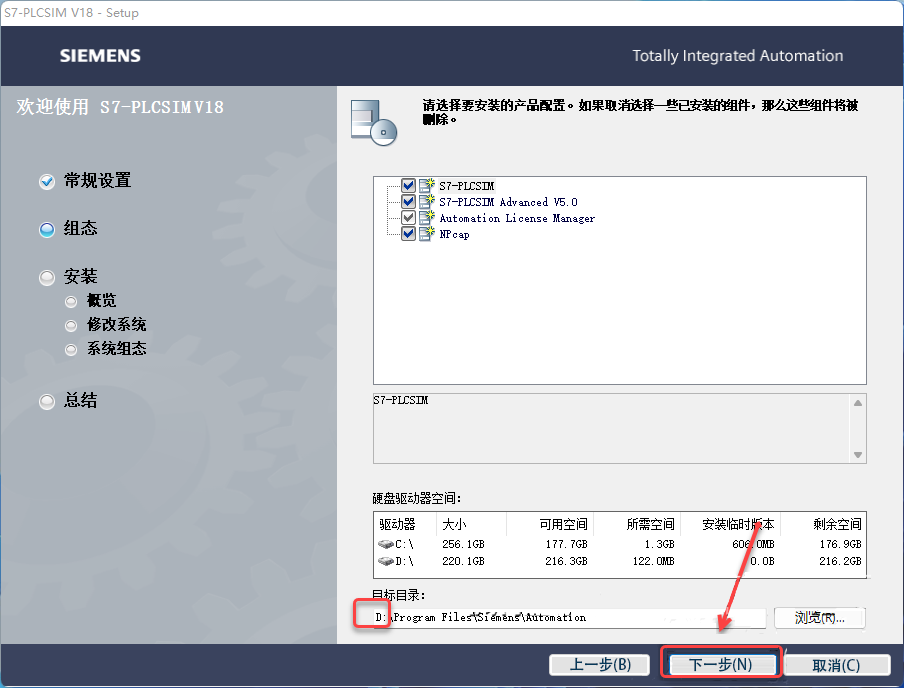Click the SIEMENS logo in the header

pyautogui.click(x=100, y=56)
